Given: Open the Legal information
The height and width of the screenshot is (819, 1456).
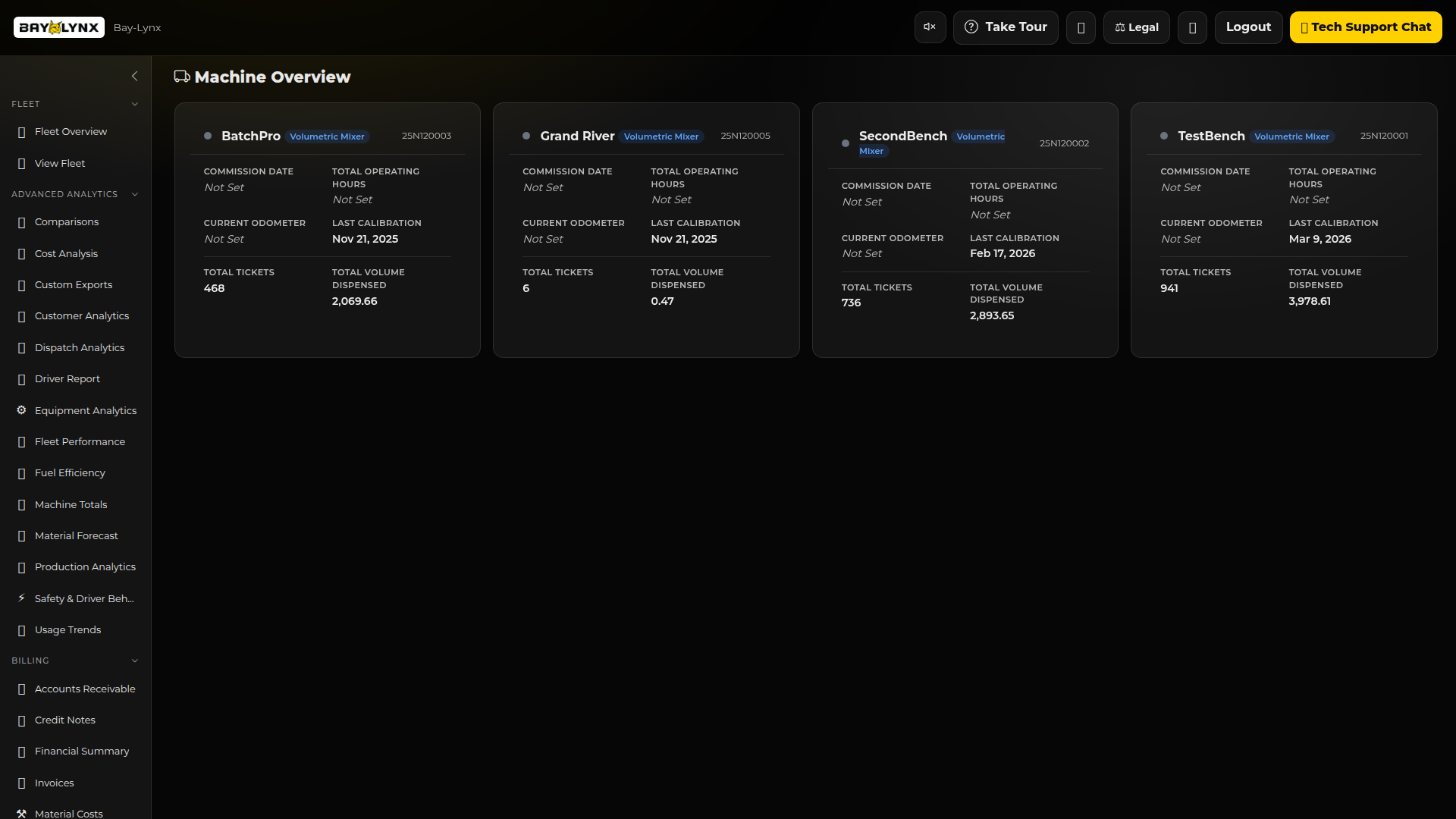Looking at the screenshot, I should tap(1136, 27).
